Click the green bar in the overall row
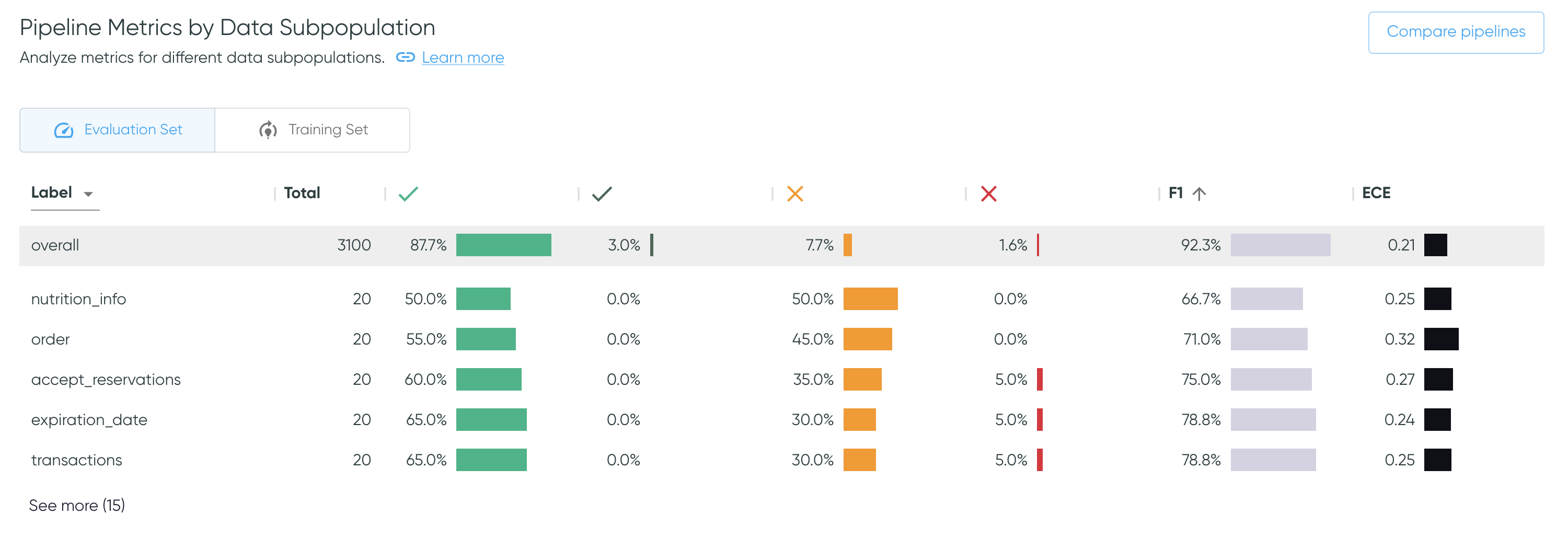The height and width of the screenshot is (549, 1568). click(503, 245)
